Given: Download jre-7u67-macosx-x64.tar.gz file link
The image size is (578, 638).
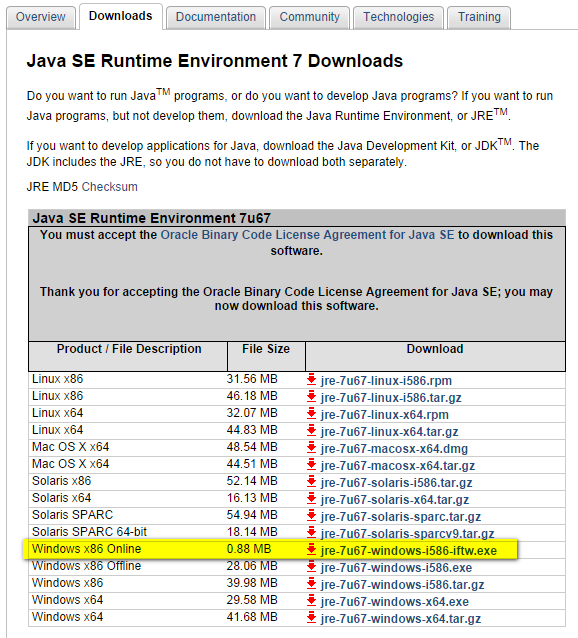Looking at the screenshot, I should click(398, 465).
